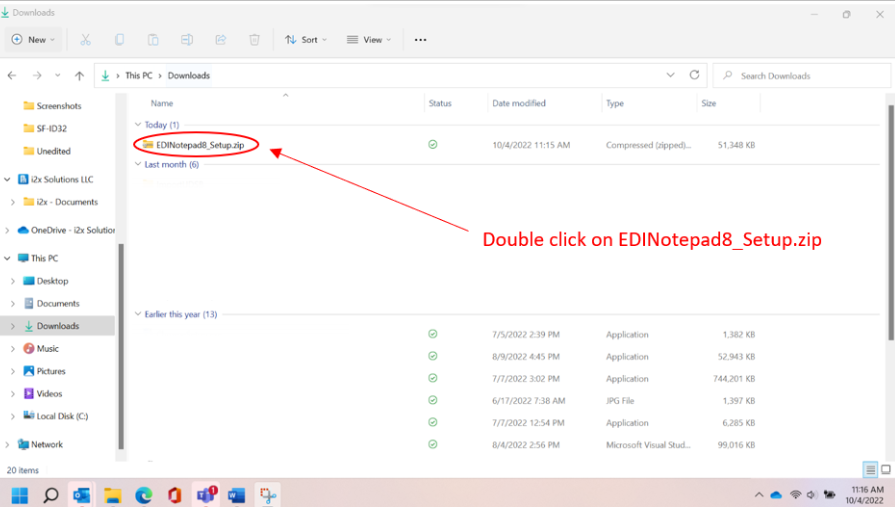Collapse Earlier this year group
895x507 pixels.
tap(138, 313)
